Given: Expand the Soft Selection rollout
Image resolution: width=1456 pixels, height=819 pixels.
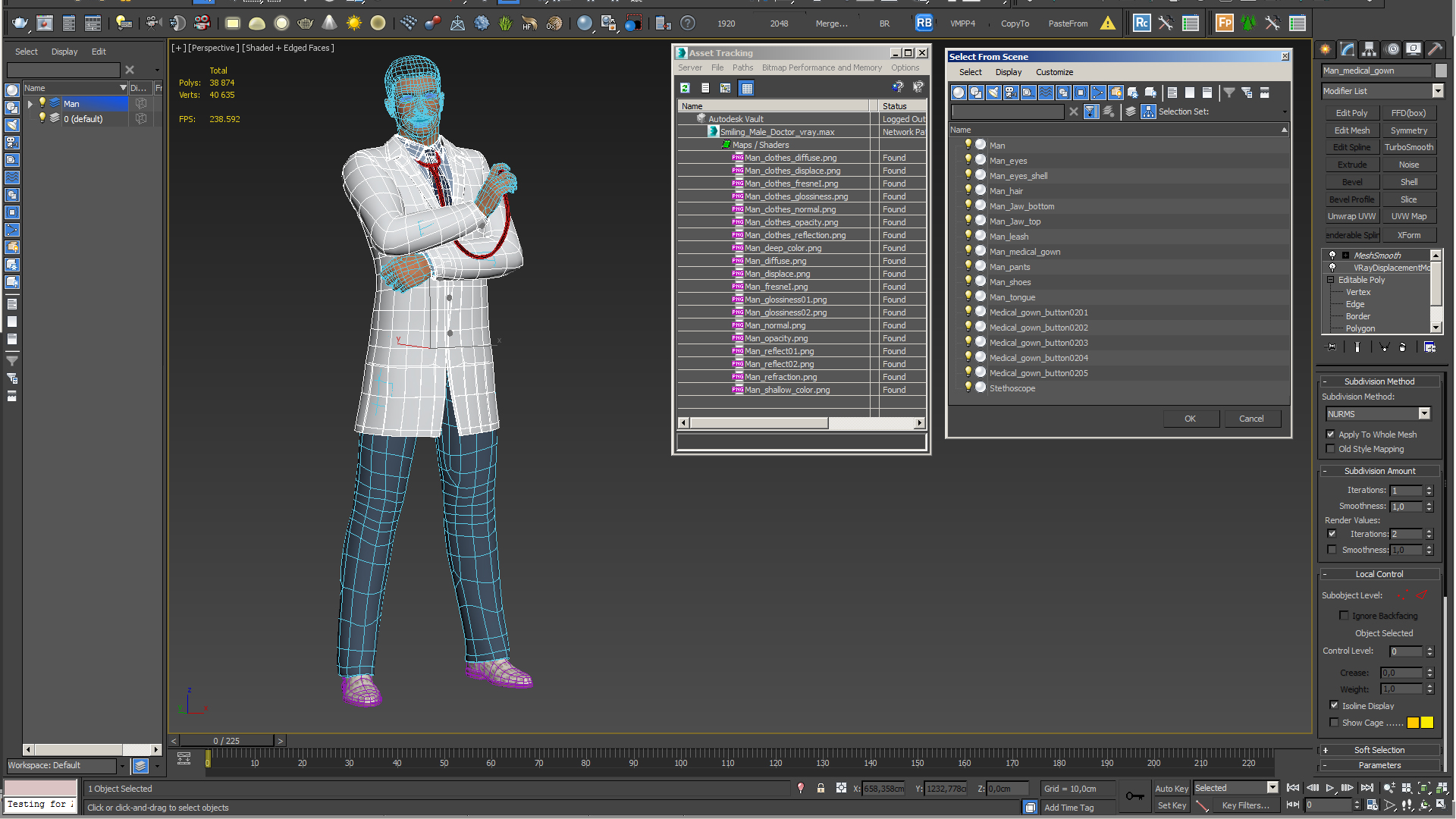Looking at the screenshot, I should tap(1380, 750).
